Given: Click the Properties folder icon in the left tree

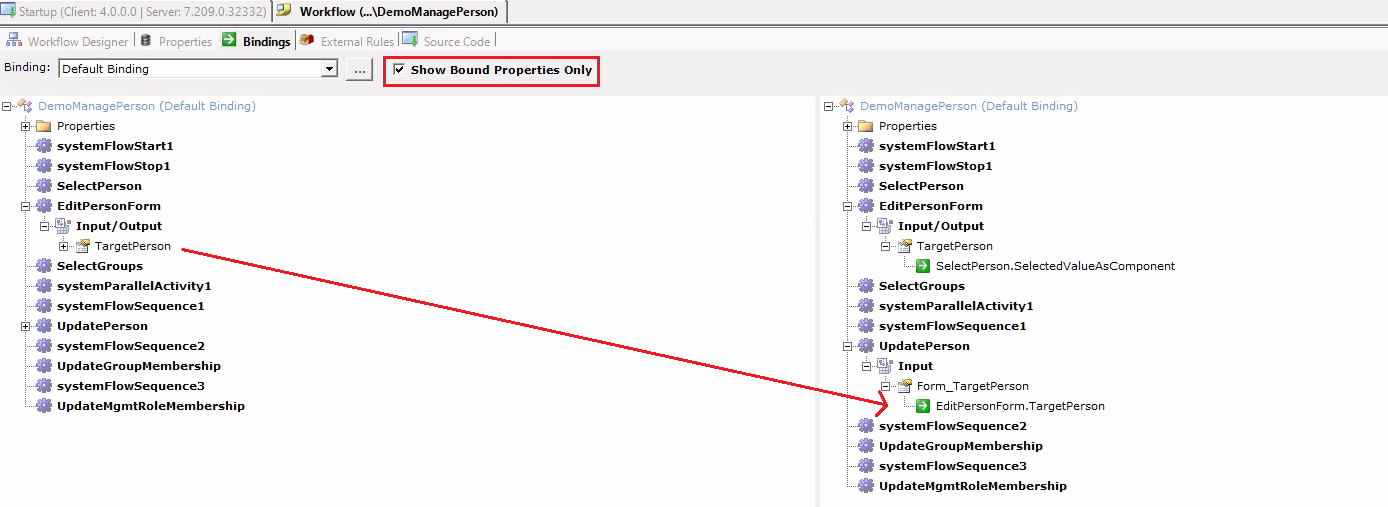Looking at the screenshot, I should click(43, 126).
